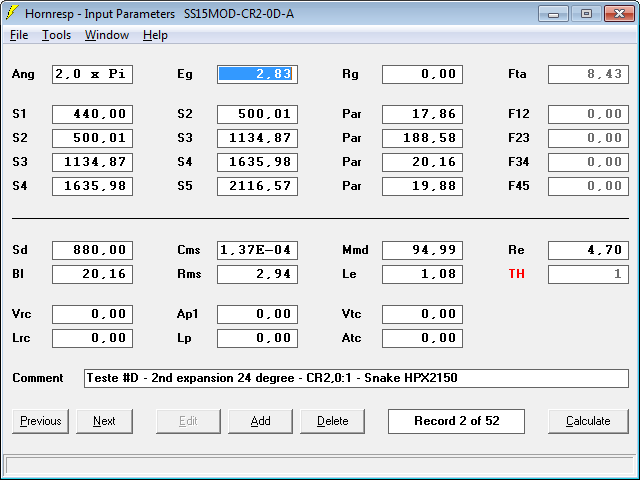Viewport: 640px width, 480px height.
Task: Click the Add record button
Action: click(260, 421)
